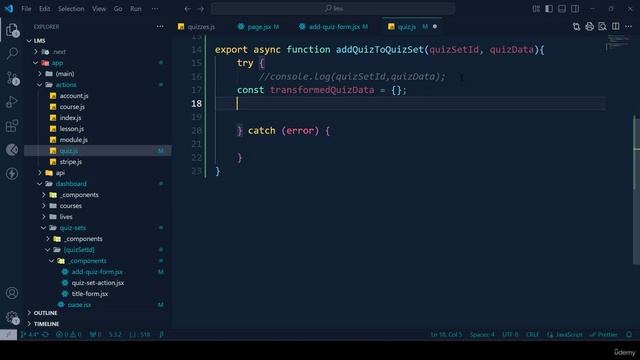Expand the courses folder
Image resolution: width=640 pixels, height=360 pixels.
click(44, 206)
